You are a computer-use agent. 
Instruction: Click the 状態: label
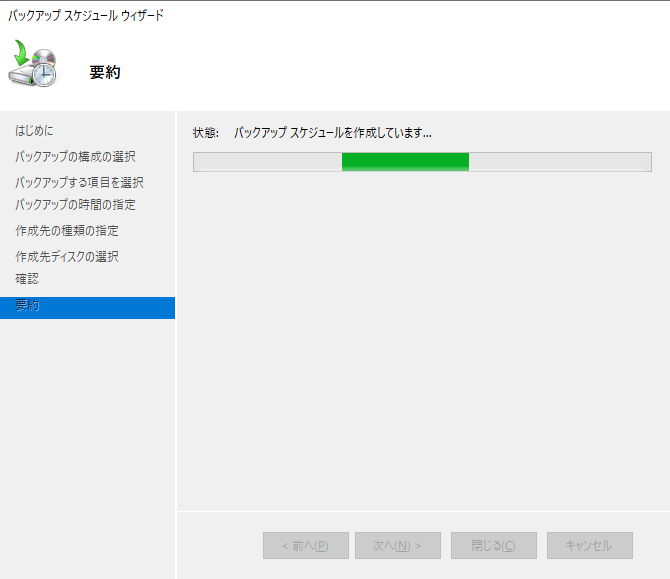pyautogui.click(x=206, y=132)
